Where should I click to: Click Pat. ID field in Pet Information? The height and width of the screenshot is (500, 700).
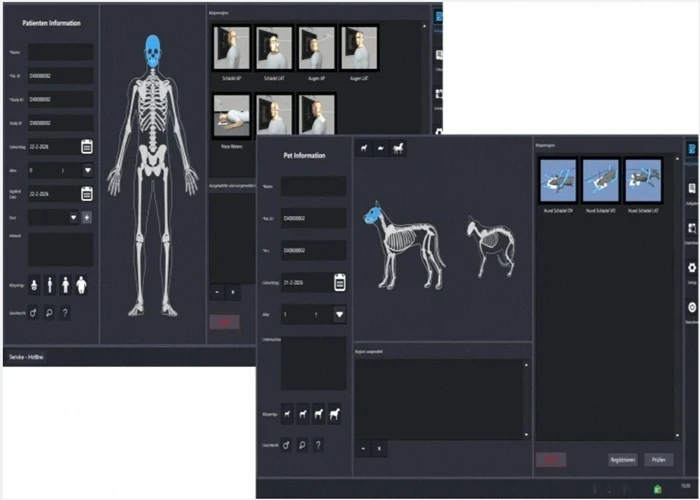[x=313, y=218]
